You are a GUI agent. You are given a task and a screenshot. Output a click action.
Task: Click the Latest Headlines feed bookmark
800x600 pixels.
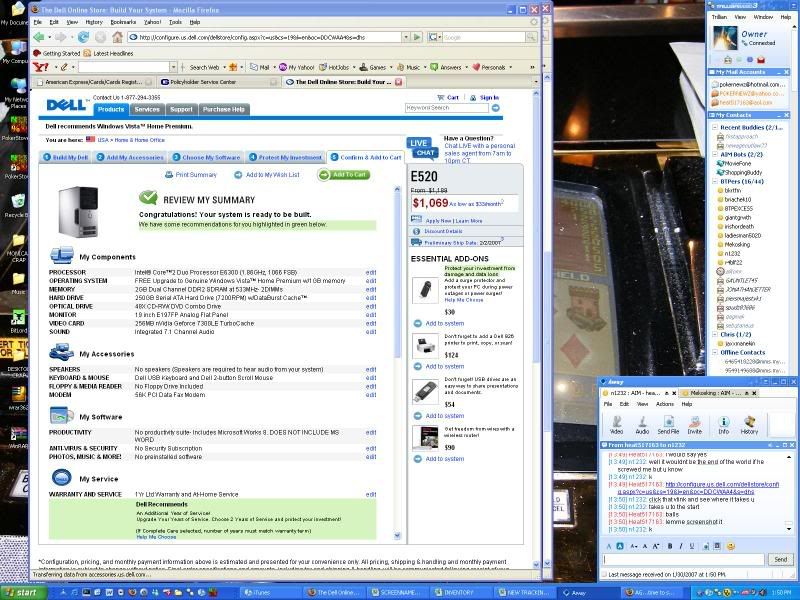coord(108,53)
